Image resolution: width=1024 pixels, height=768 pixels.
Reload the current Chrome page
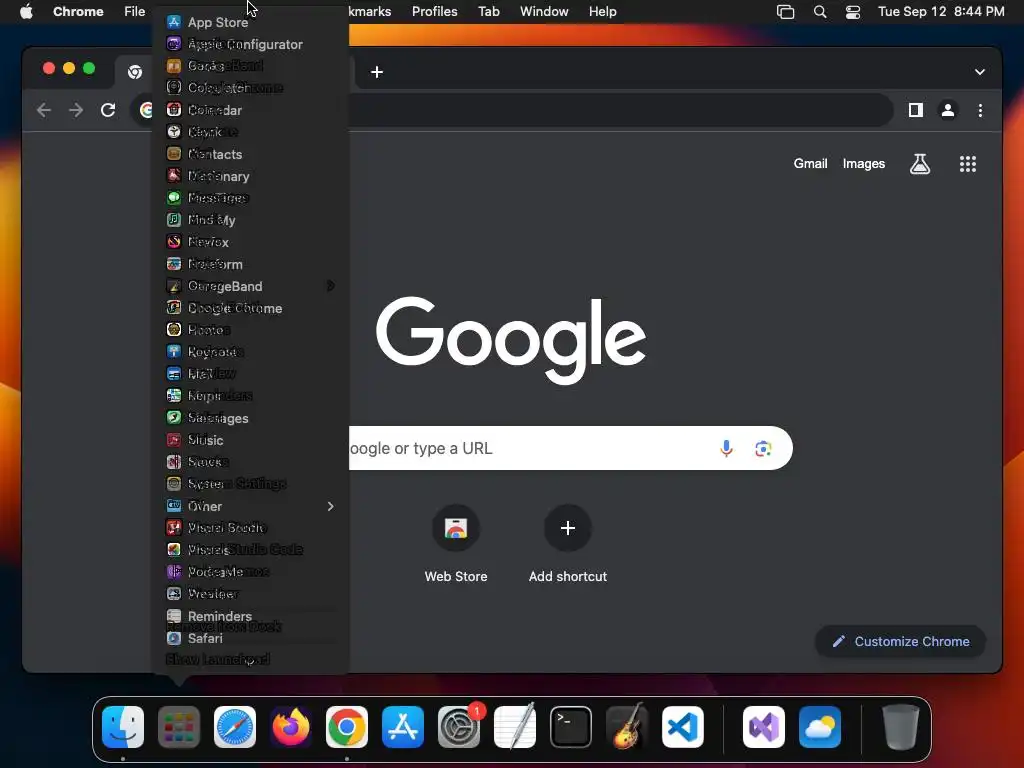[108, 110]
